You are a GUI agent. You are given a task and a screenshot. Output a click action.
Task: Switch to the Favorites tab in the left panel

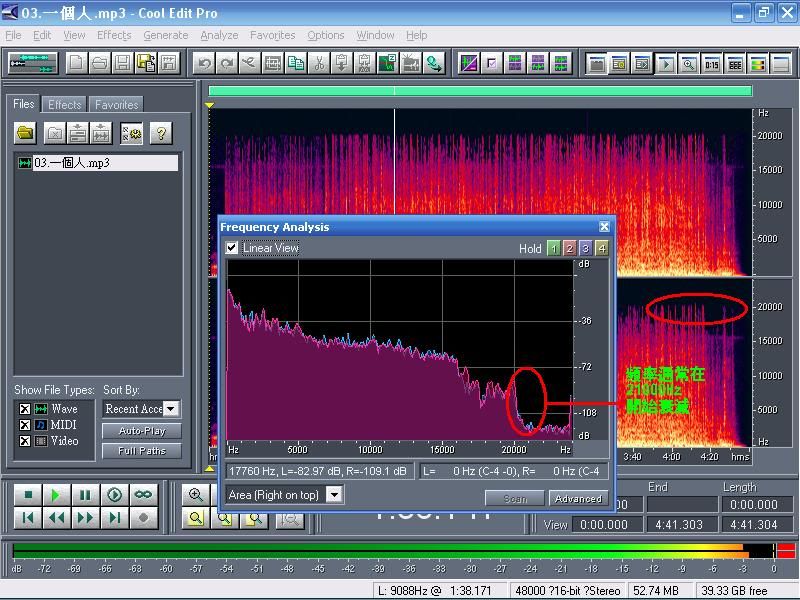pos(116,105)
